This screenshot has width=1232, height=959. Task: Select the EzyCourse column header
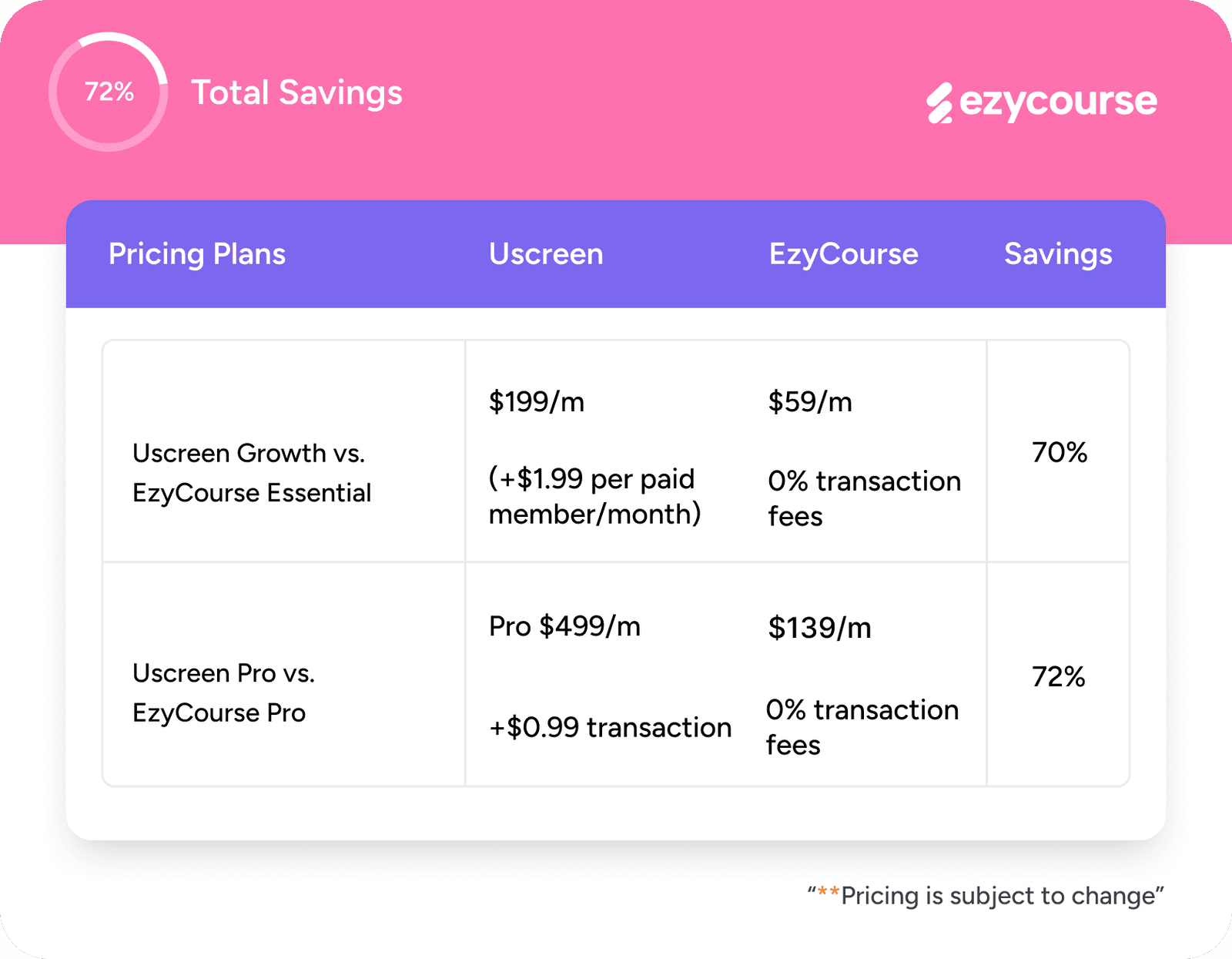click(843, 254)
